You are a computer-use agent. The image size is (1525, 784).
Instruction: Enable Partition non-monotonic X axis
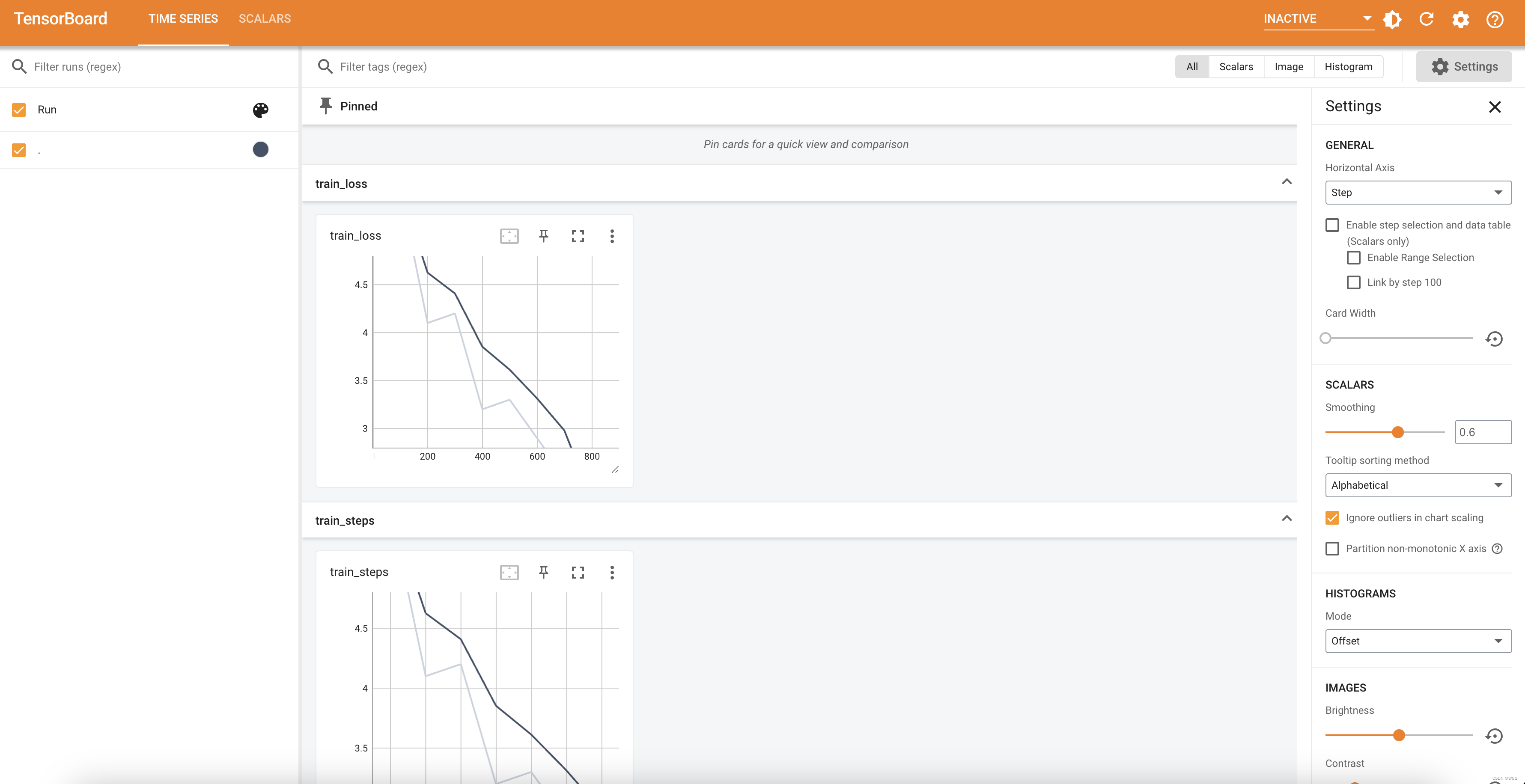pos(1332,549)
